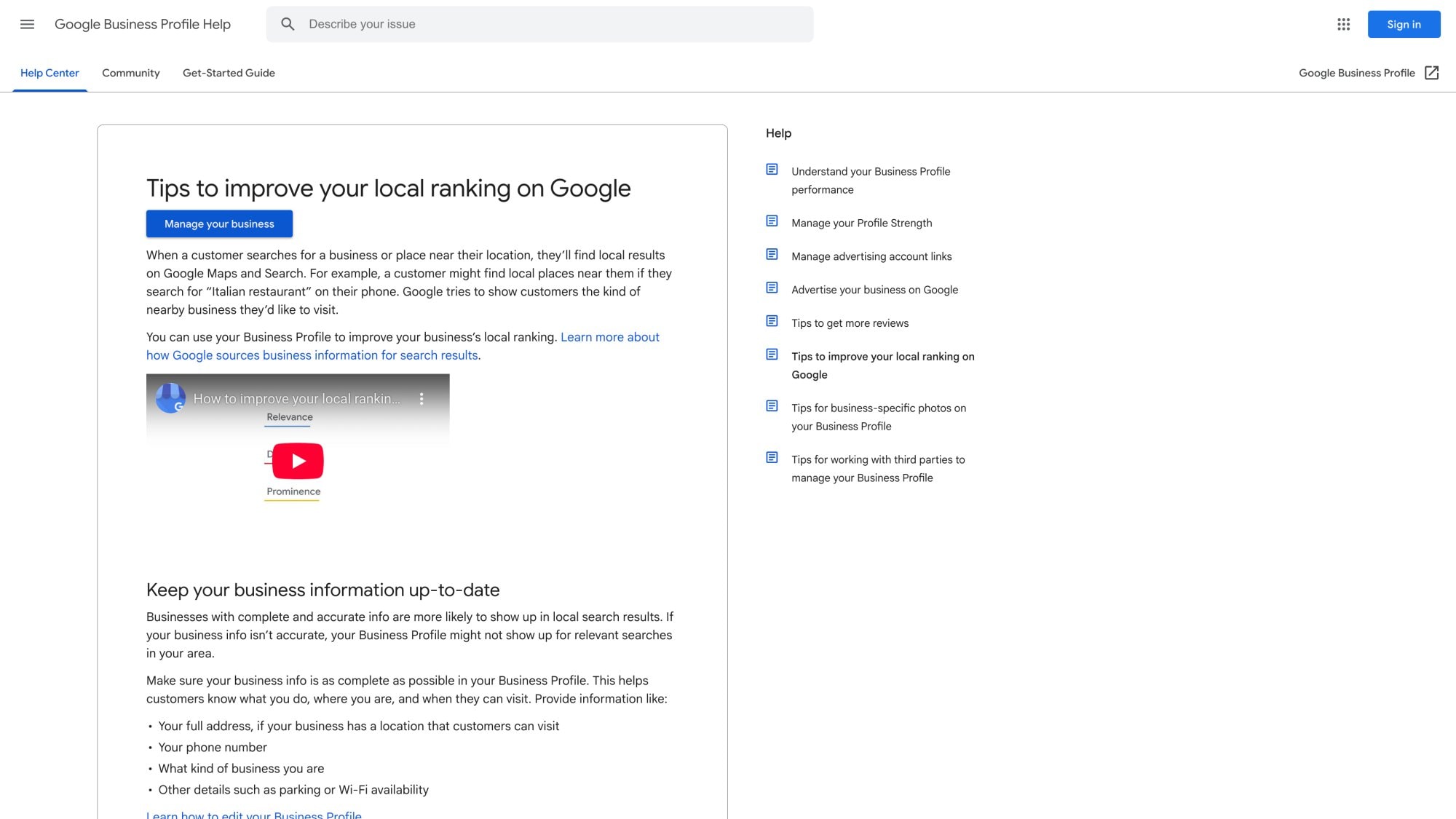Click the article icon beside Tips to get more reviews
Screen dimensions: 1456x819
772,320
